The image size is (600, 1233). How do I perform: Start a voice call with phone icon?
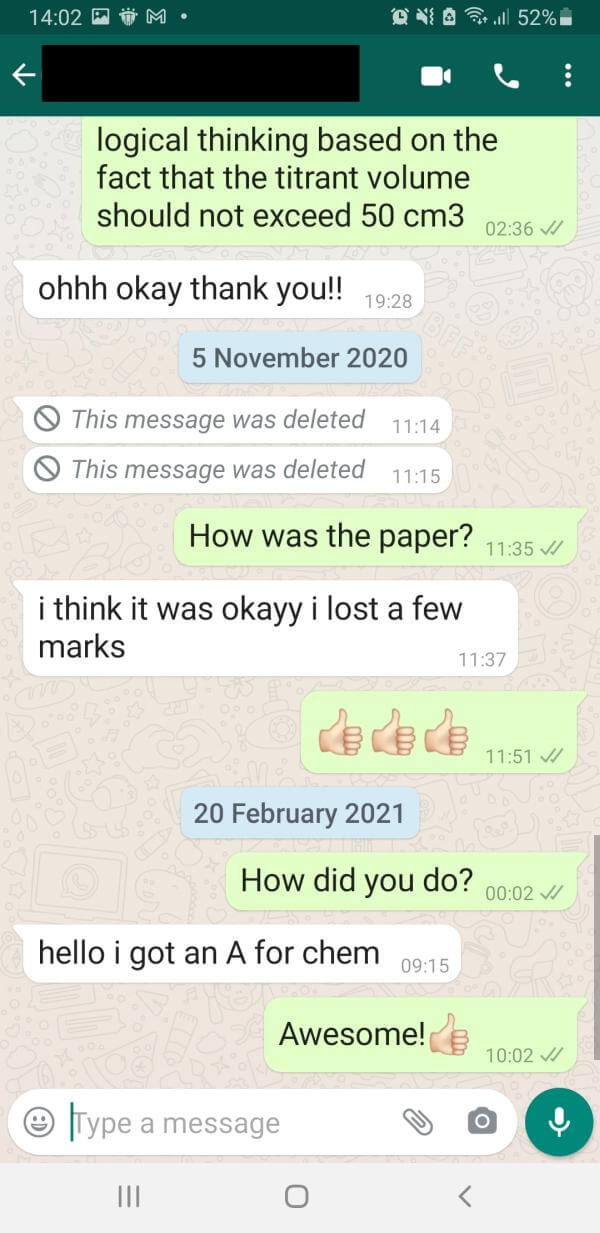tap(507, 75)
